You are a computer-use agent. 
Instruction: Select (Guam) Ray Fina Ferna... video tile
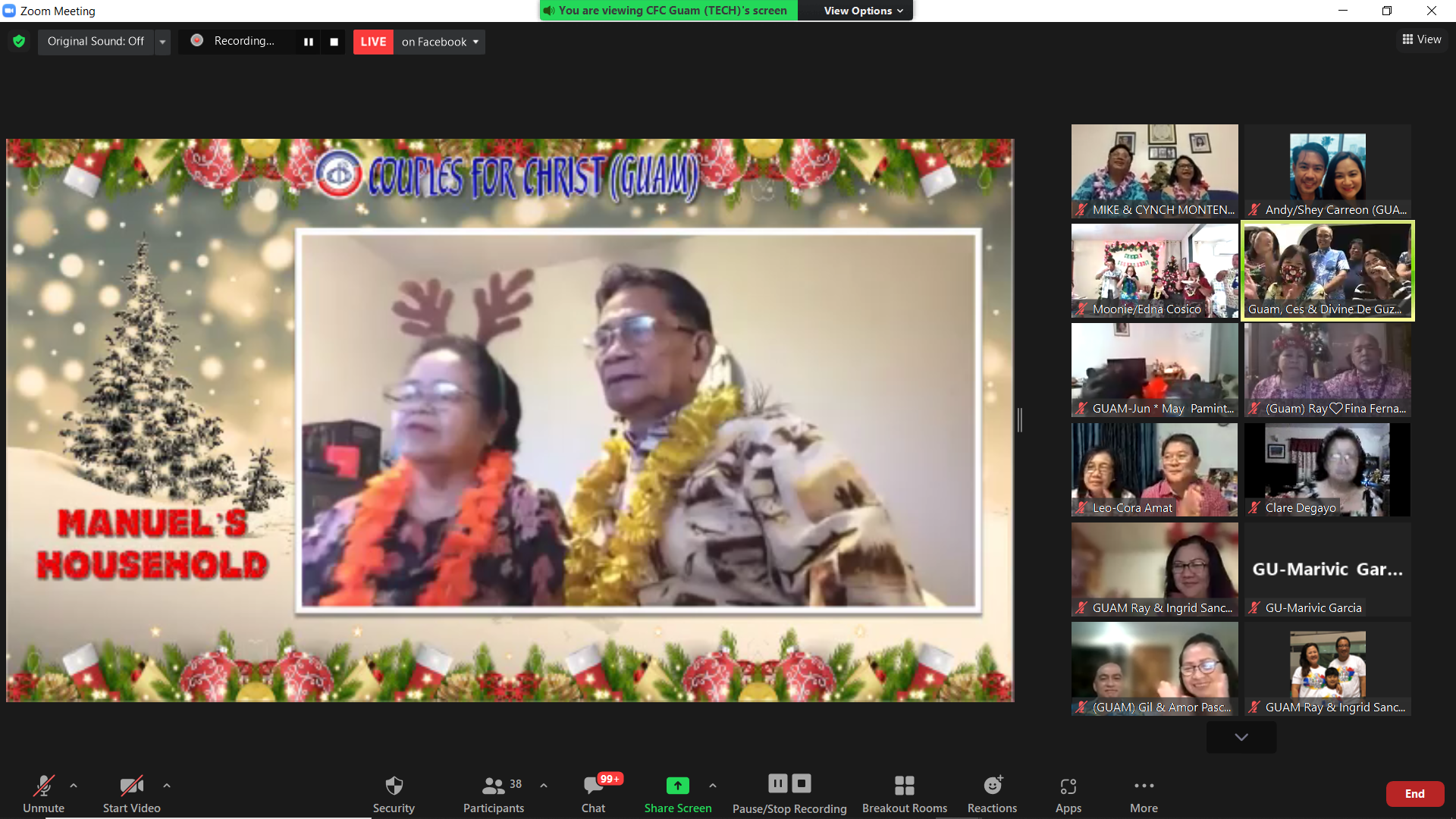coord(1327,370)
